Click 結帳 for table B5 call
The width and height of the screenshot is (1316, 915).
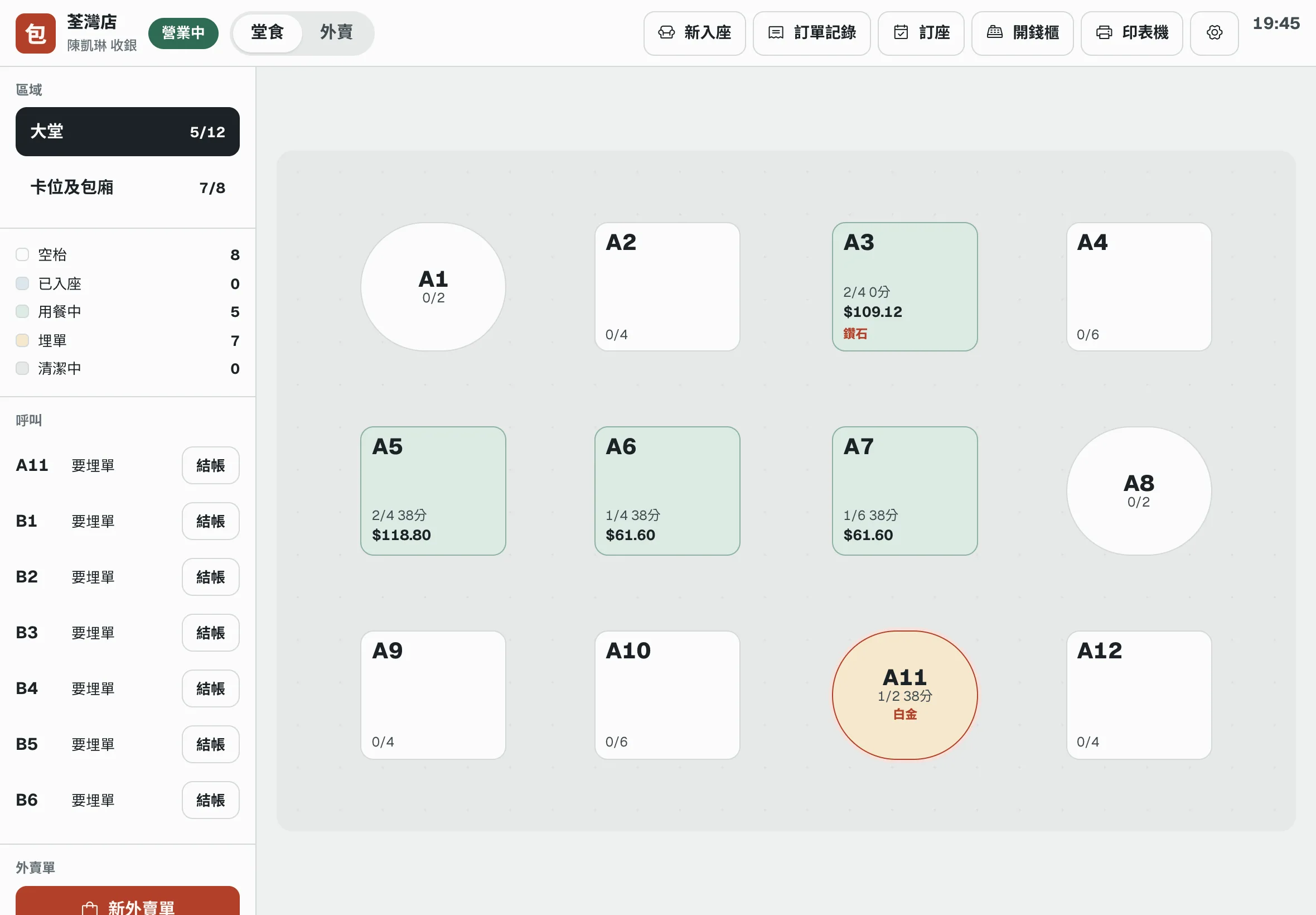click(x=210, y=744)
